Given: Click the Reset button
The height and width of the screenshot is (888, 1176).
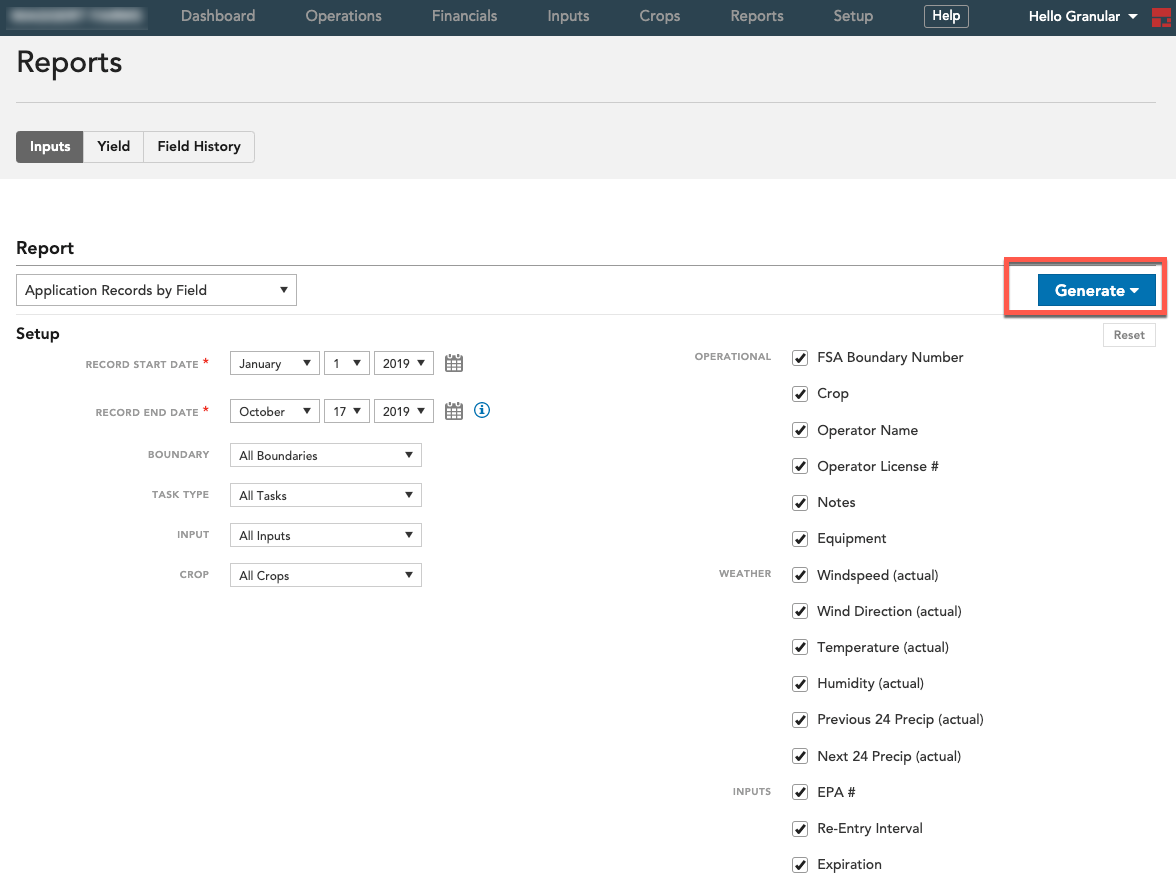Looking at the screenshot, I should (x=1129, y=335).
